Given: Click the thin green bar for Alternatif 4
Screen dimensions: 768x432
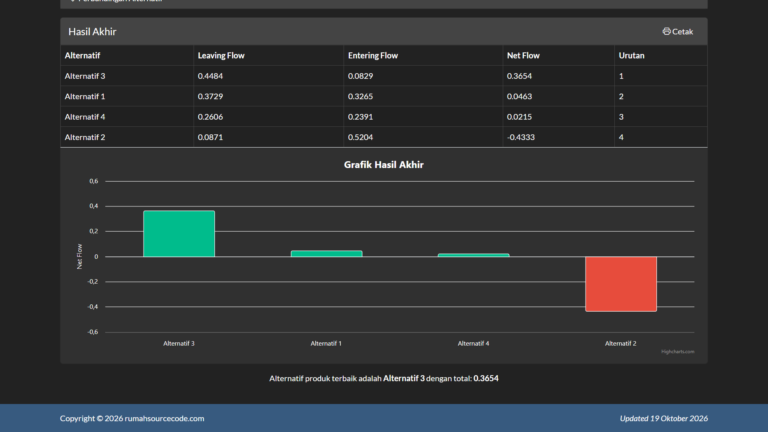Looking at the screenshot, I should click(474, 255).
